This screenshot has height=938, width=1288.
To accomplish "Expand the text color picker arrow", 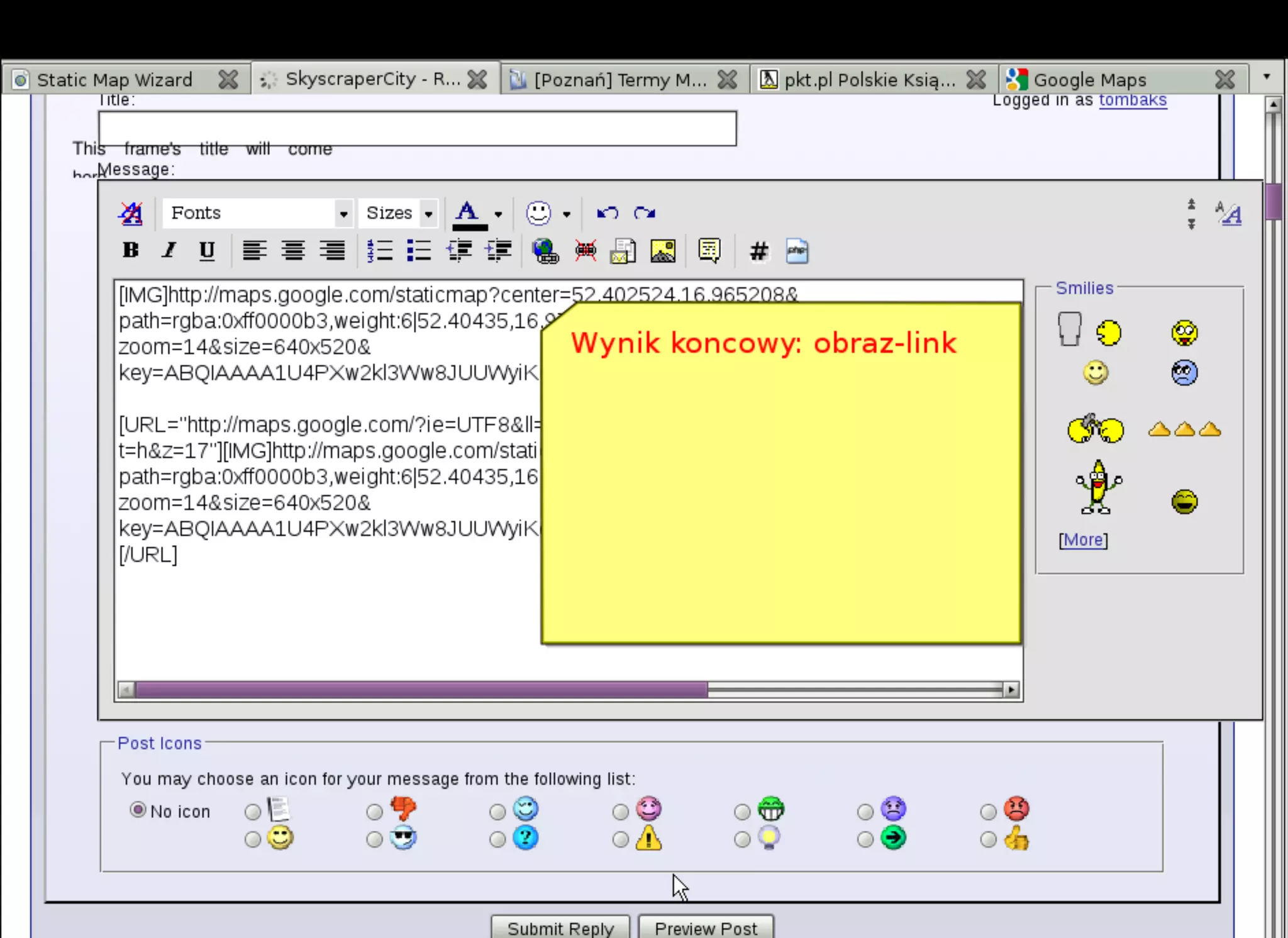I will [498, 214].
